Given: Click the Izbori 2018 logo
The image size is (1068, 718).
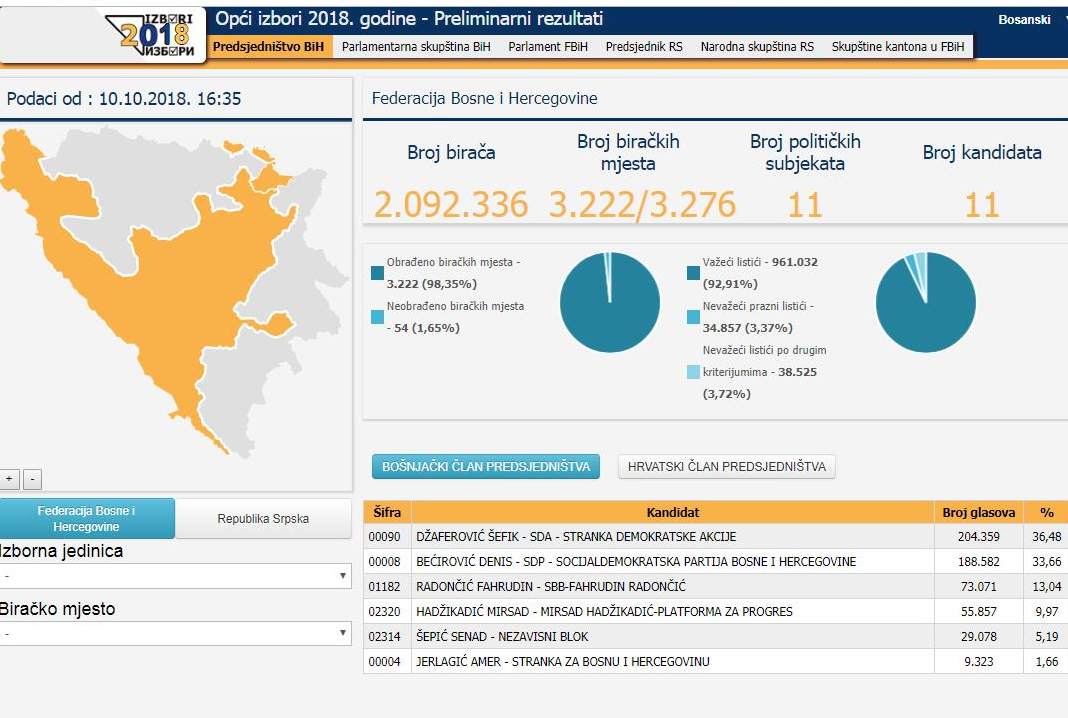Looking at the screenshot, I should click(155, 34).
